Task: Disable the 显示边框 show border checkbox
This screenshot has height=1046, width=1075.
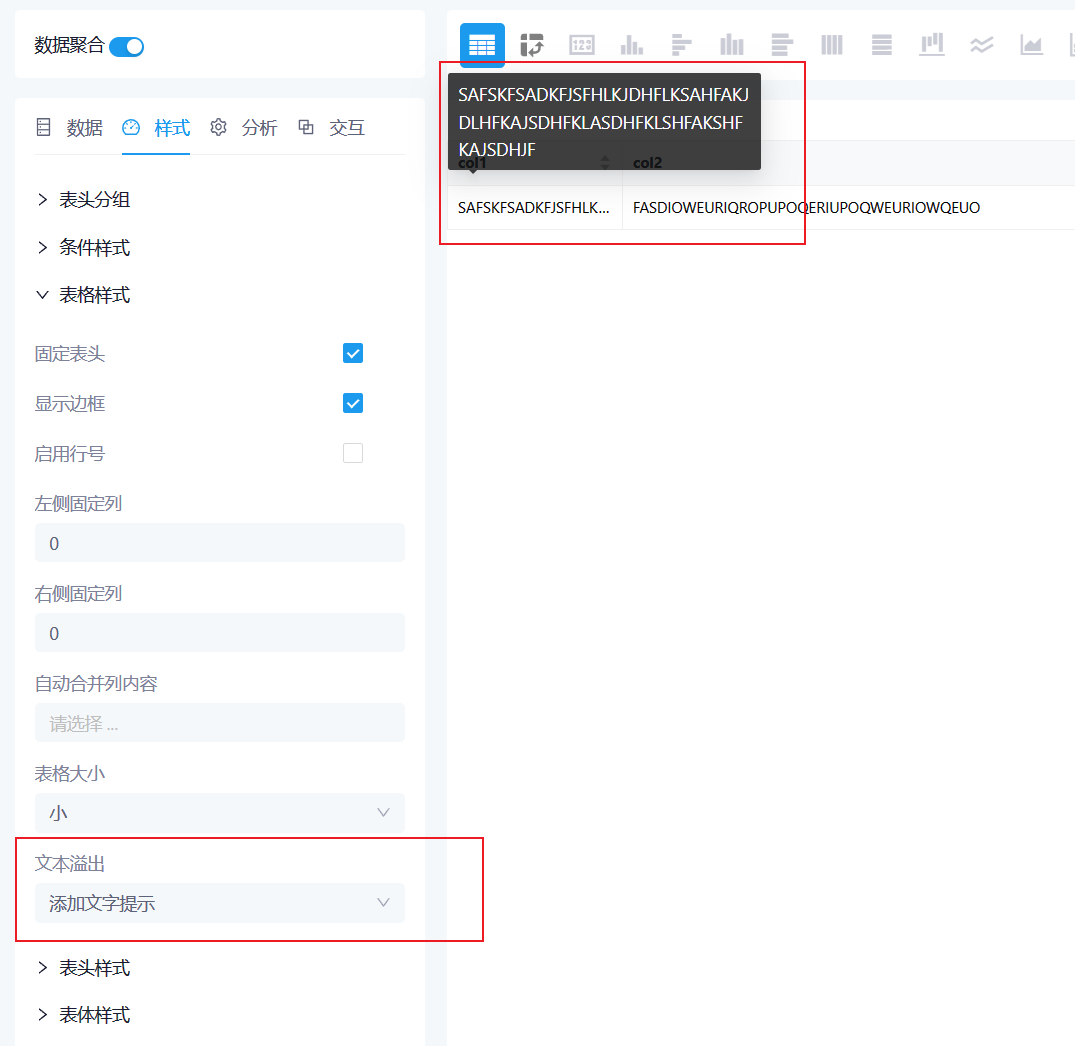Action: tap(352, 403)
